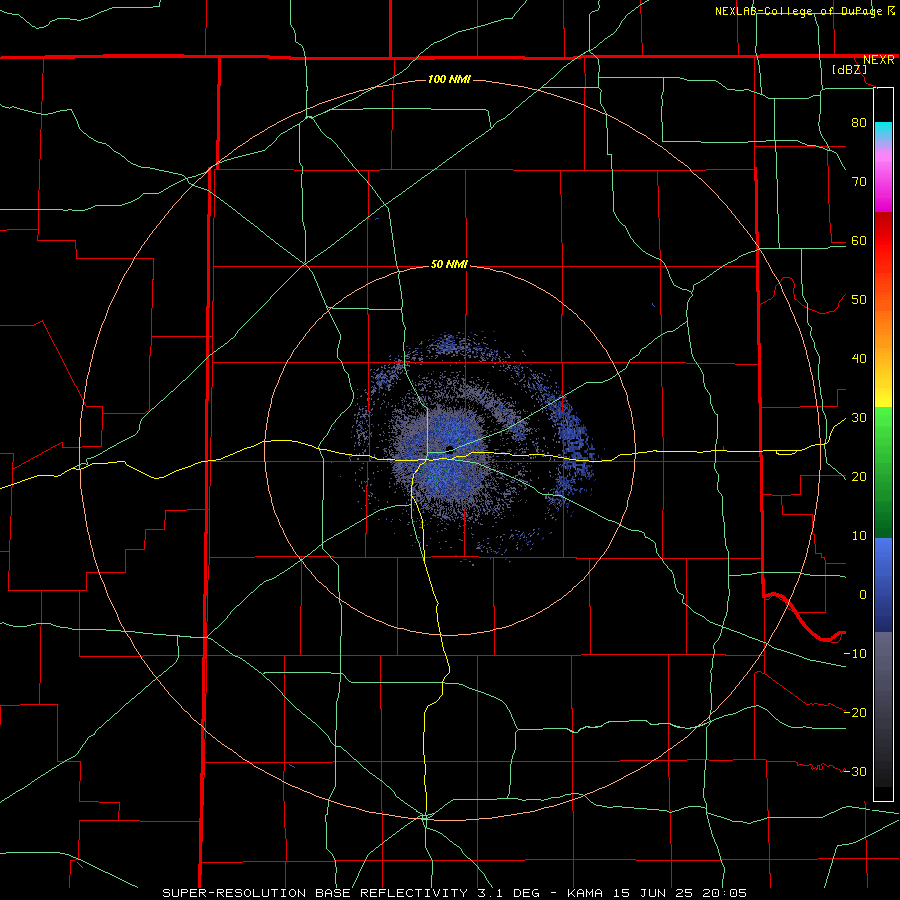
Task: Select the [dBZ] unit label
Action: click(849, 69)
